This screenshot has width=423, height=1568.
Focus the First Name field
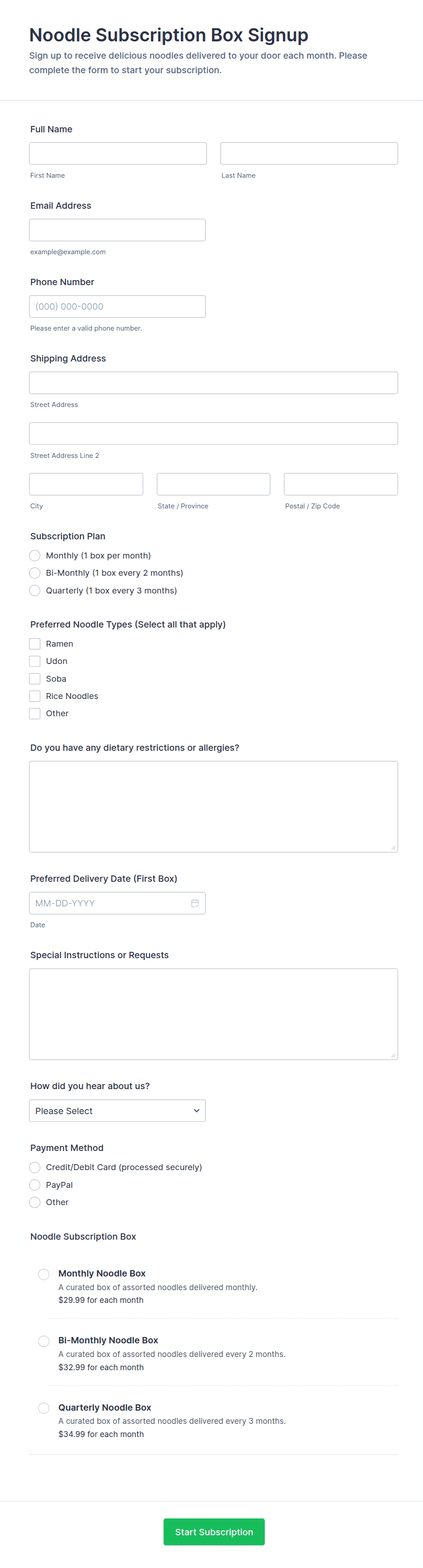118,153
